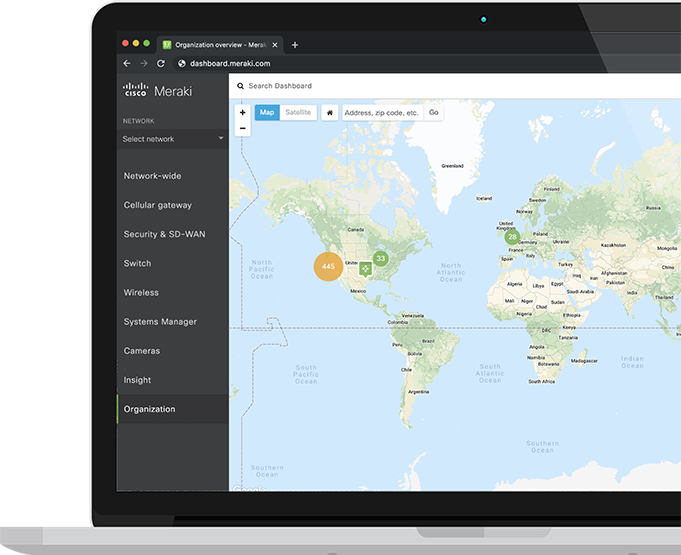The height and width of the screenshot is (555, 681).
Task: Click the Address, zip code field
Action: click(x=383, y=112)
